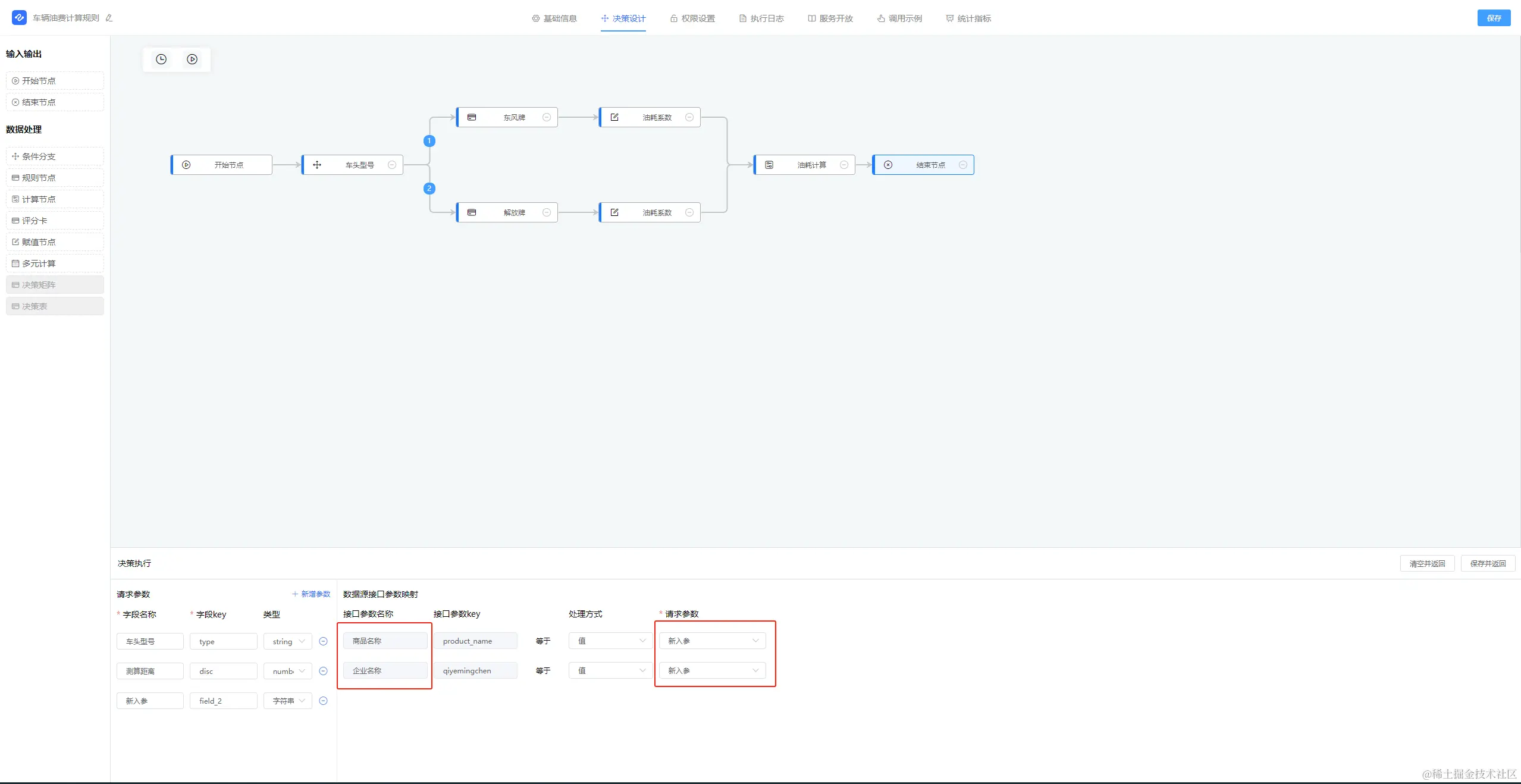Click the 保存 button
This screenshot has height=784, width=1521.
click(x=1493, y=18)
